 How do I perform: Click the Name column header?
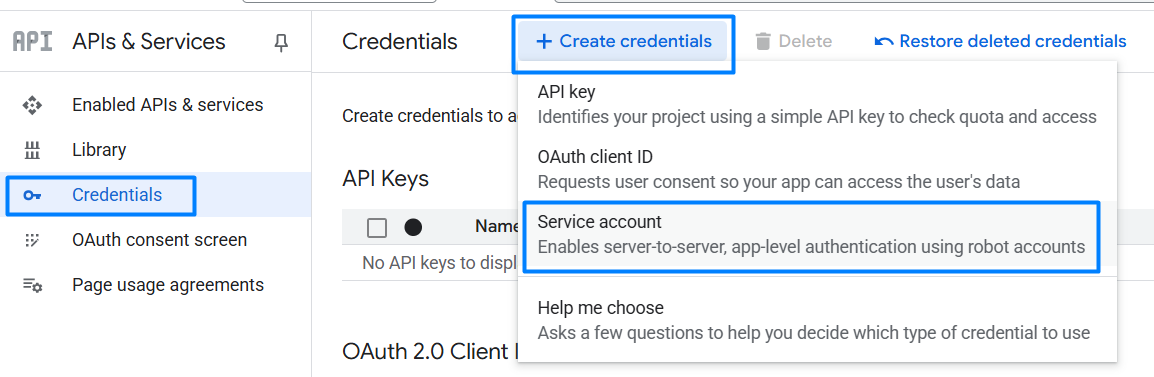(x=496, y=227)
